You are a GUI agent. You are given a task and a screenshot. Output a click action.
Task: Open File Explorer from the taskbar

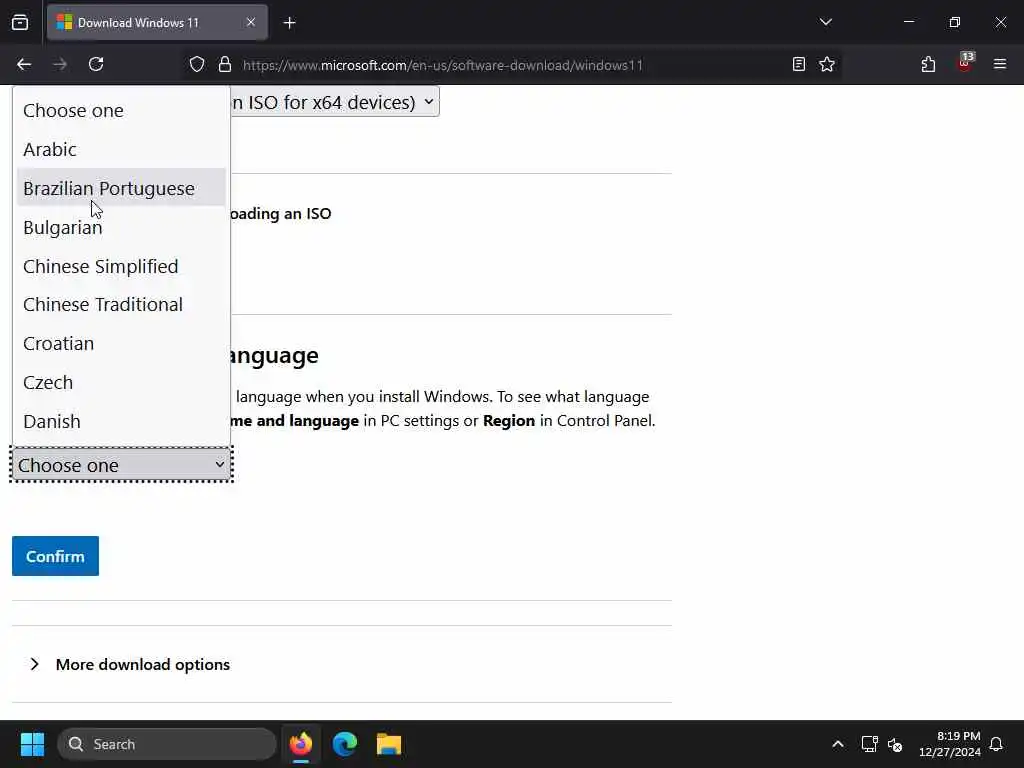tap(389, 744)
